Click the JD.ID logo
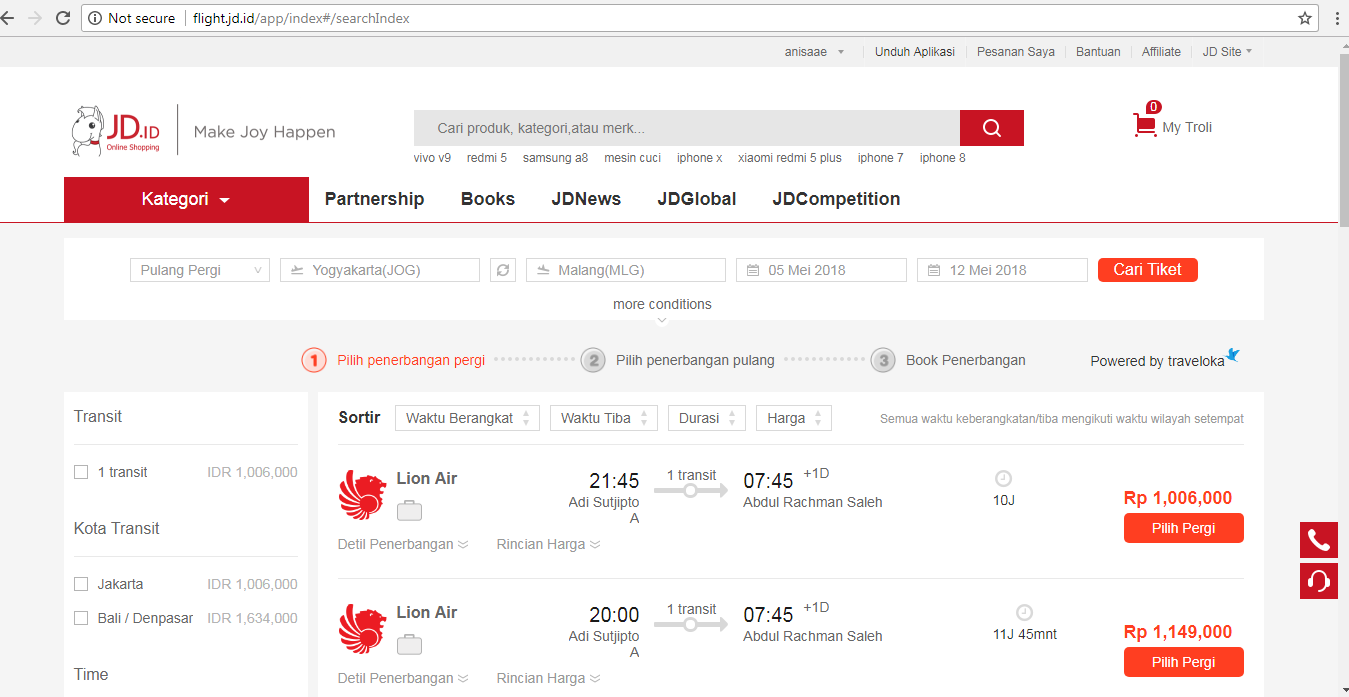Image resolution: width=1349 pixels, height=697 pixels. tap(116, 130)
